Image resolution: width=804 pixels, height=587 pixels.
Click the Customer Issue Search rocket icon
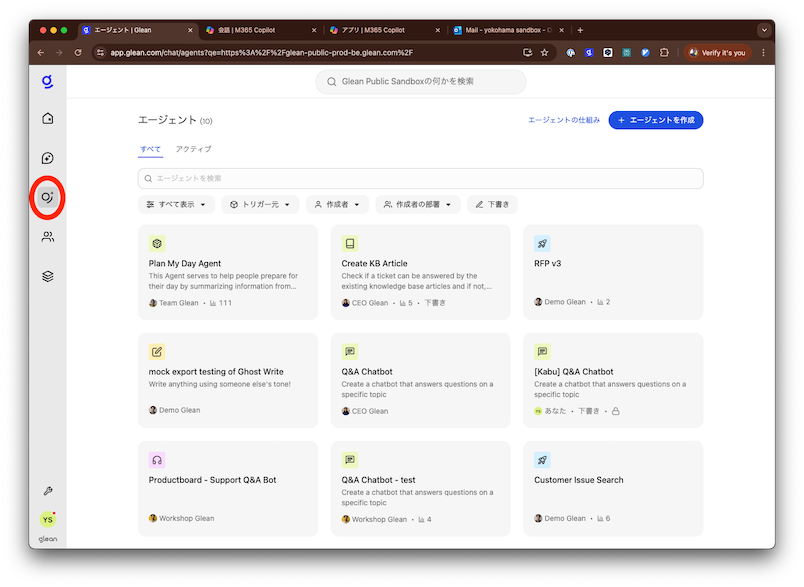pos(542,460)
